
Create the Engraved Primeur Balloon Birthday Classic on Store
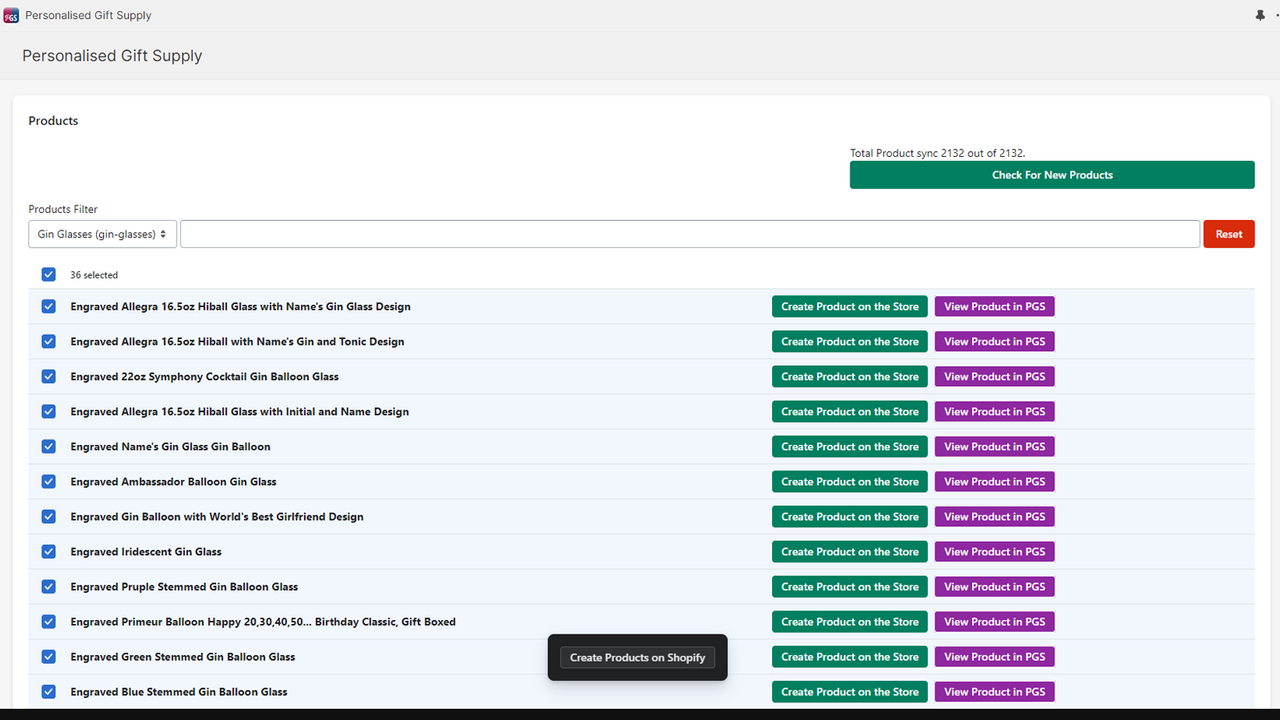pos(849,621)
